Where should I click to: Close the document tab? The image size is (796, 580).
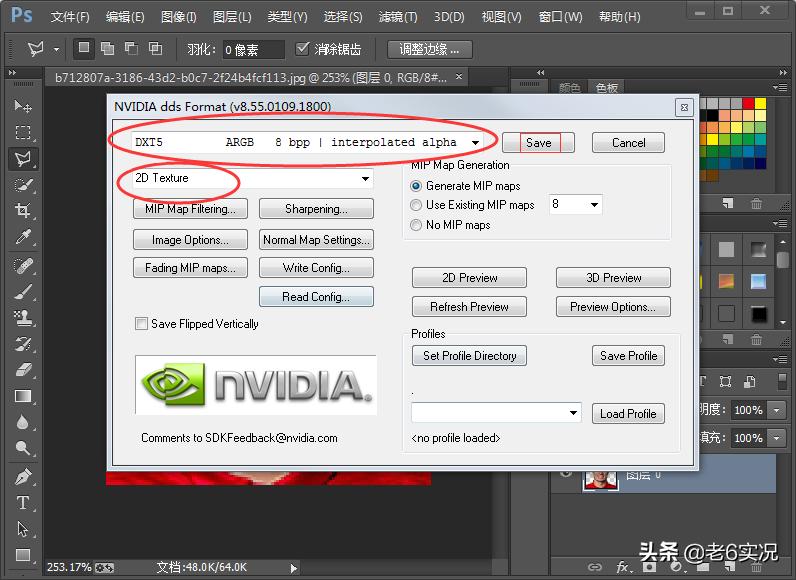(459, 77)
